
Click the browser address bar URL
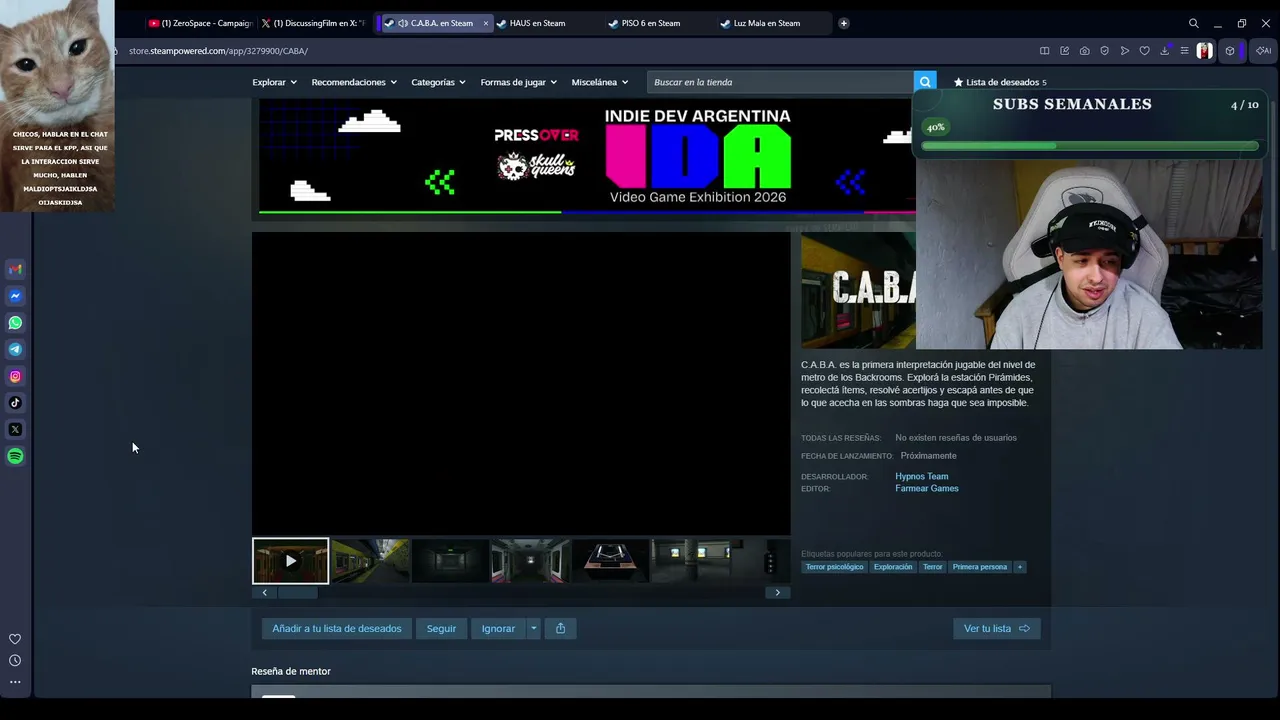pos(218,51)
